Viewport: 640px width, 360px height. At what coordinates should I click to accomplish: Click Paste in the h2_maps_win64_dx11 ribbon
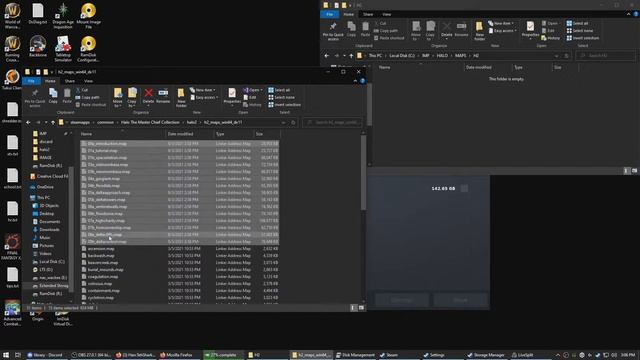pos(67,96)
